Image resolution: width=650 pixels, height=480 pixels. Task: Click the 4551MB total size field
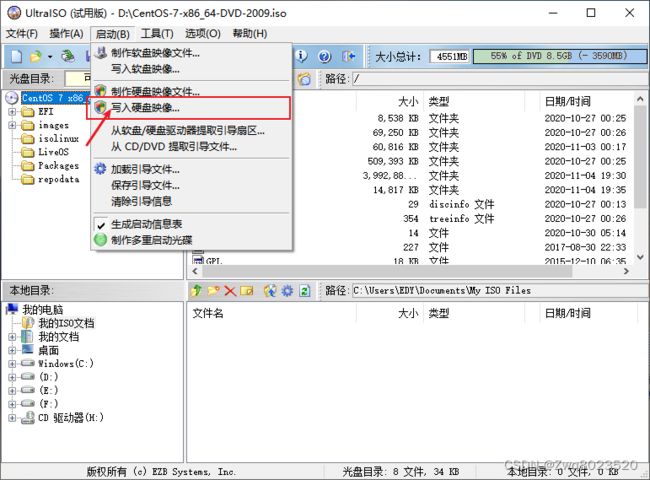click(450, 56)
